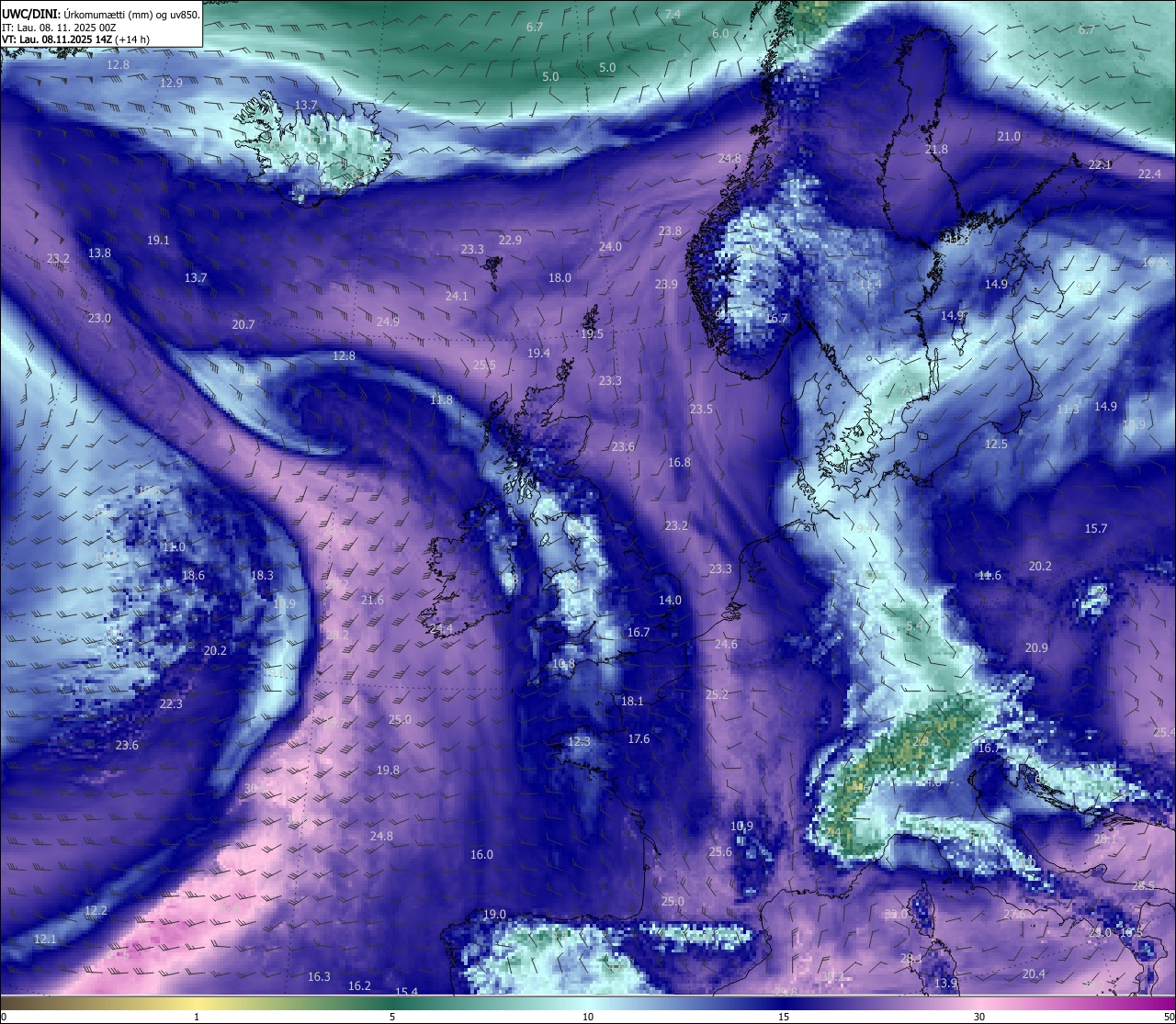Click the 13.9 value label
The width and height of the screenshot is (1176, 1024).
[x=945, y=984]
